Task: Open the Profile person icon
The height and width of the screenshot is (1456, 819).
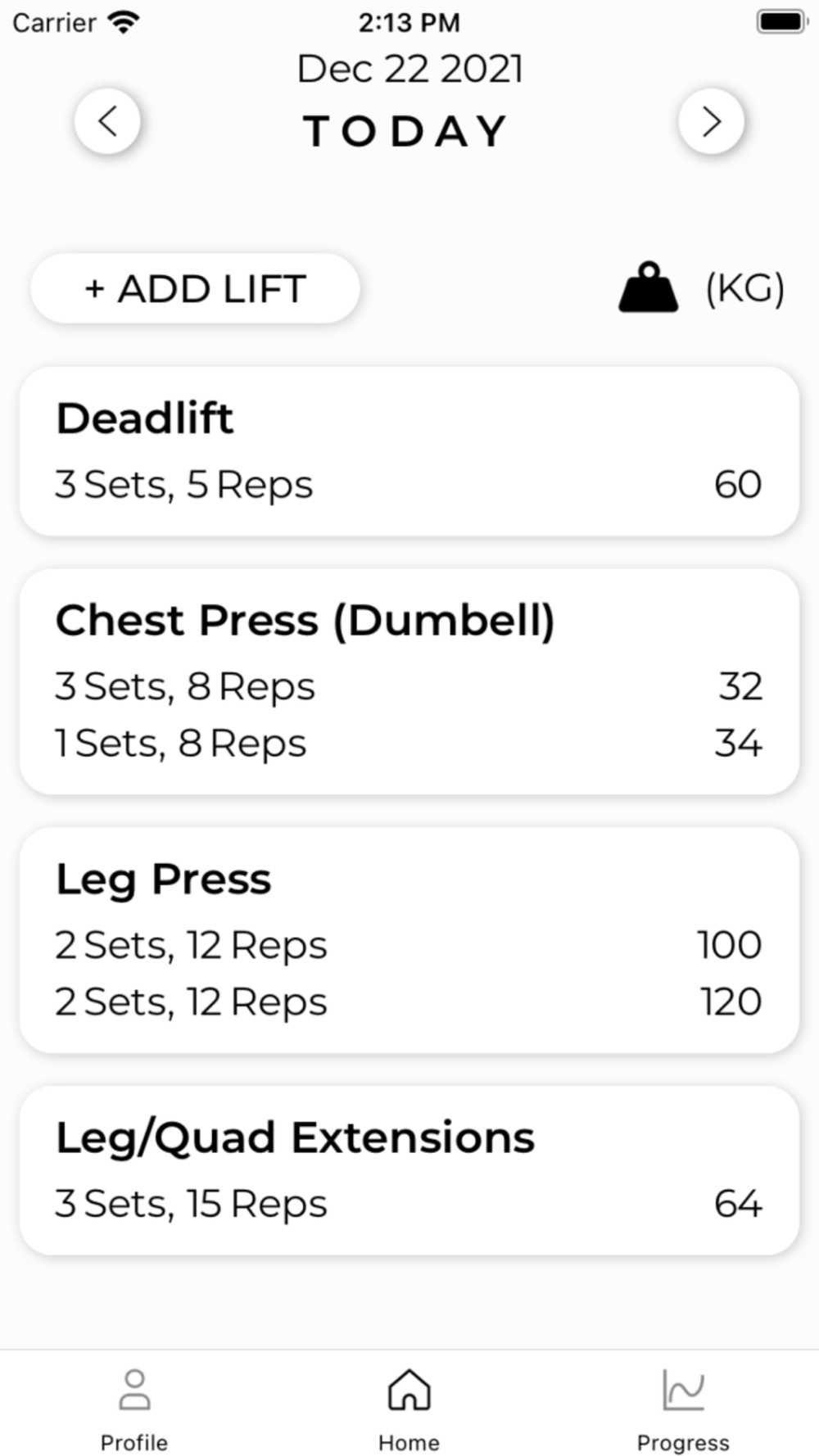Action: 134,1390
